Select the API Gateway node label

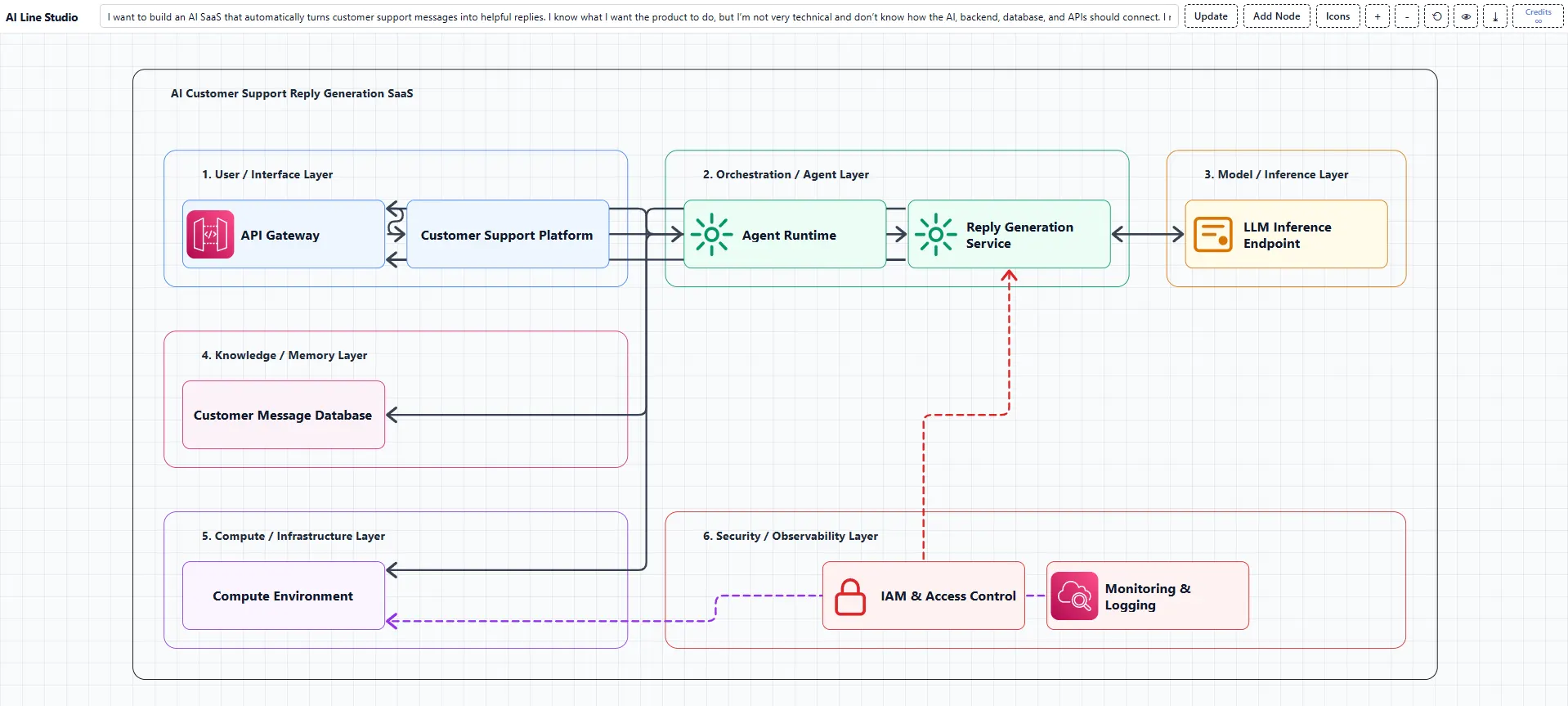pos(280,236)
